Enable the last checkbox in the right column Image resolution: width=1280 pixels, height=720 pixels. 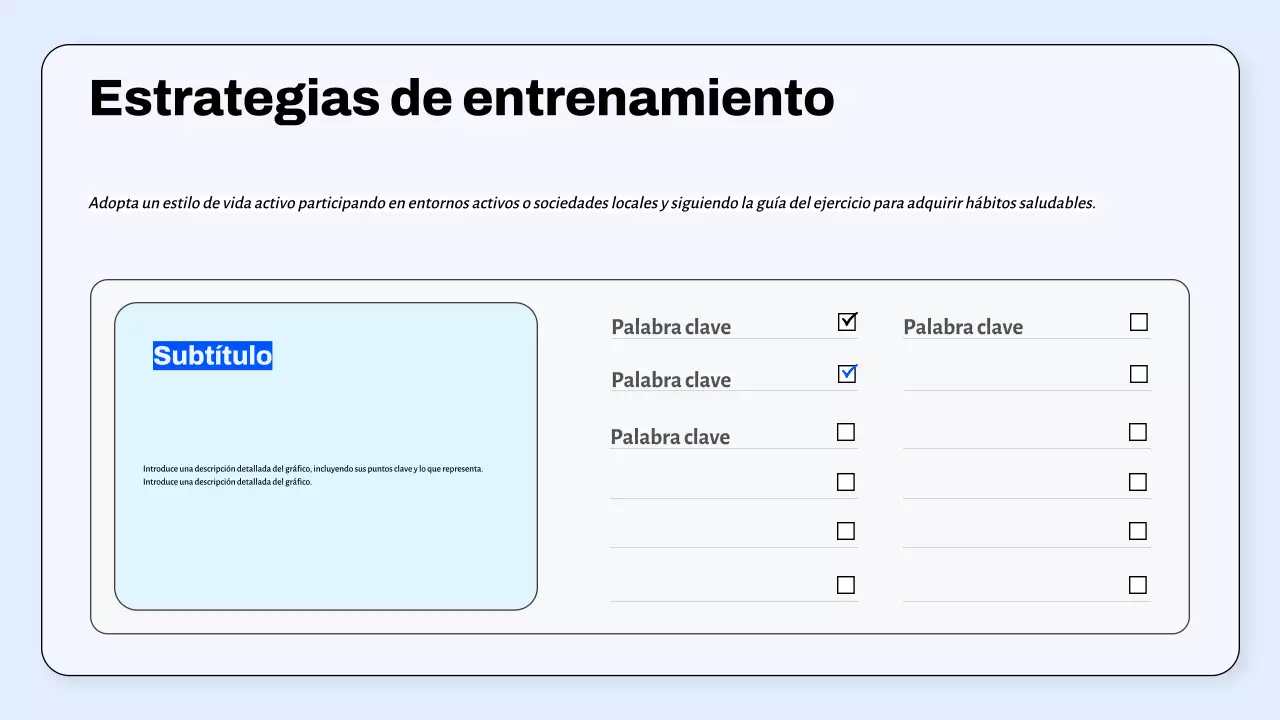pyautogui.click(x=1139, y=583)
